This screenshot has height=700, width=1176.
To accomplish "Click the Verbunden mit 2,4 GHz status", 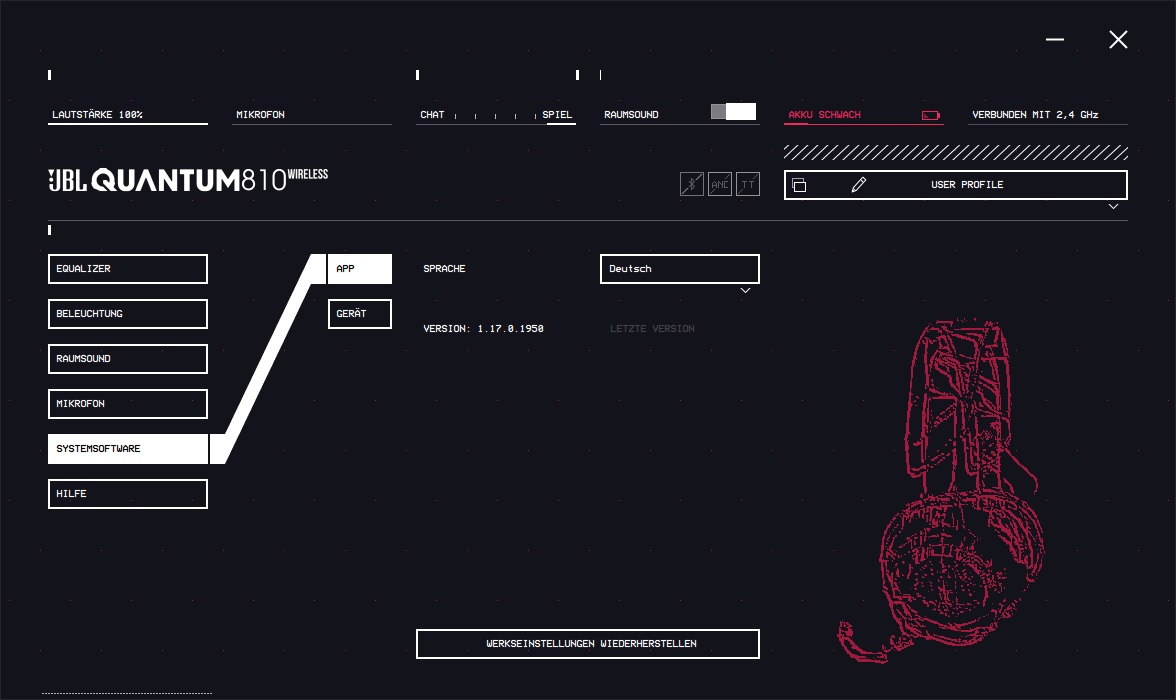I will 1035,115.
